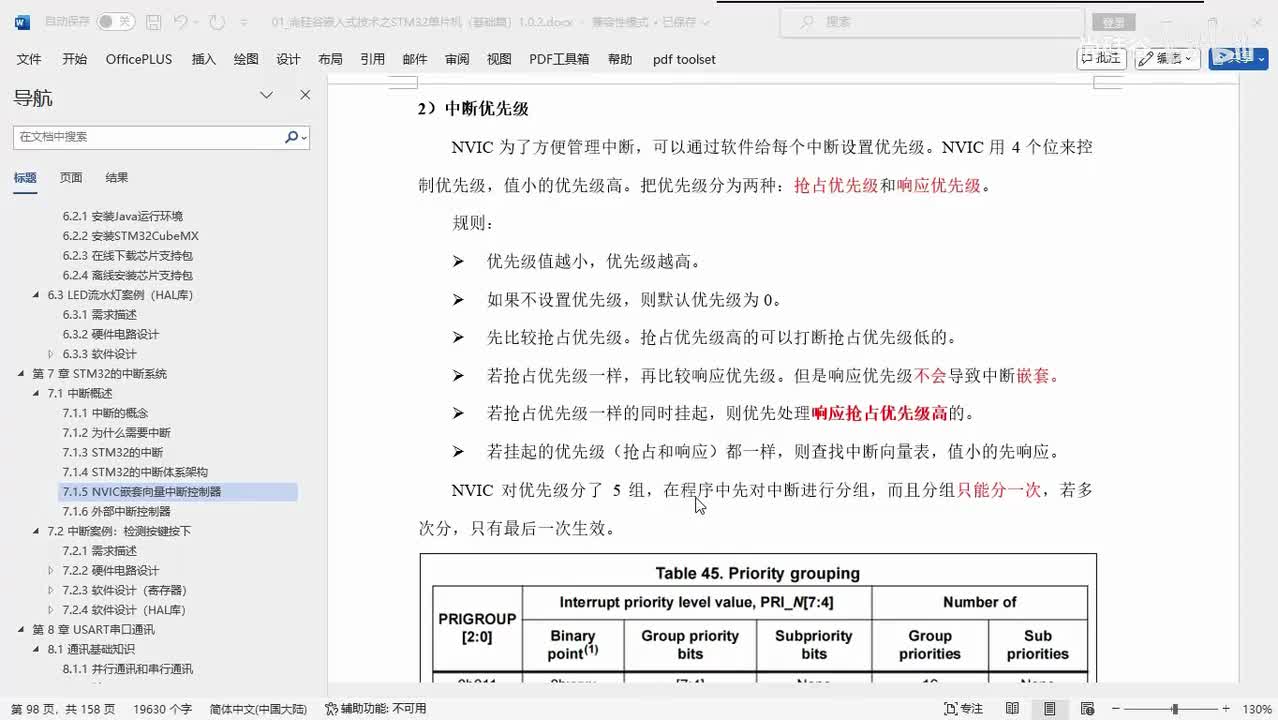Click the 19630 个字 word count
The height and width of the screenshot is (720, 1278).
(x=162, y=709)
